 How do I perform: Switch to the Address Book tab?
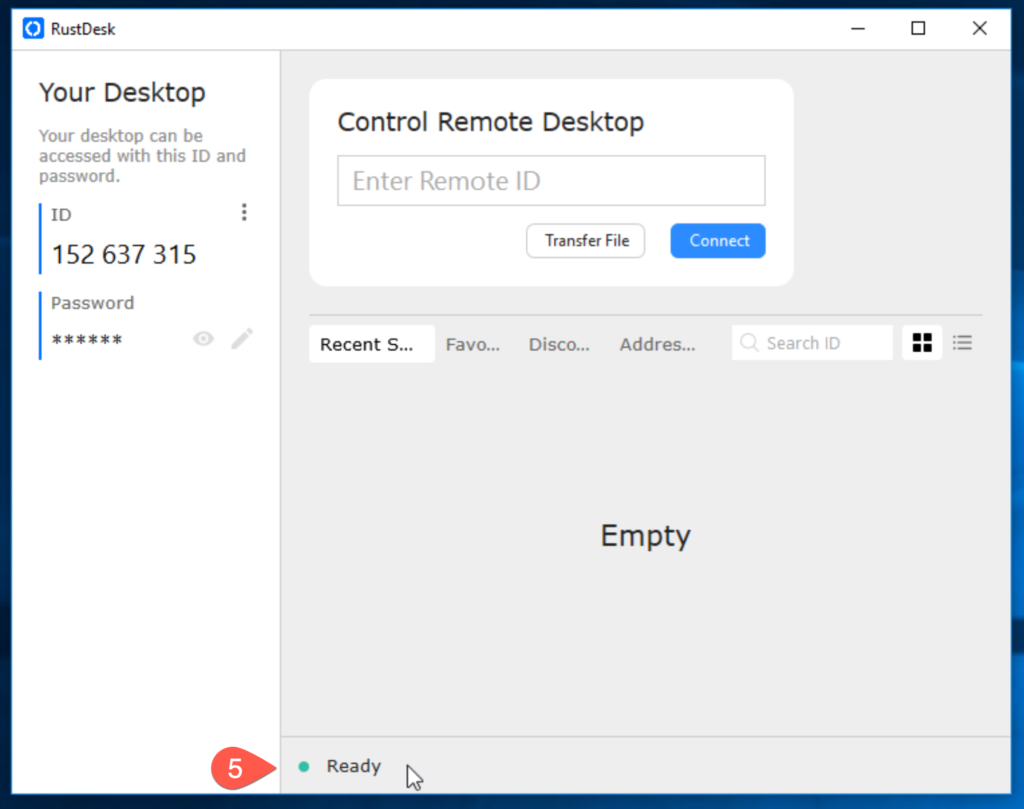(x=658, y=344)
